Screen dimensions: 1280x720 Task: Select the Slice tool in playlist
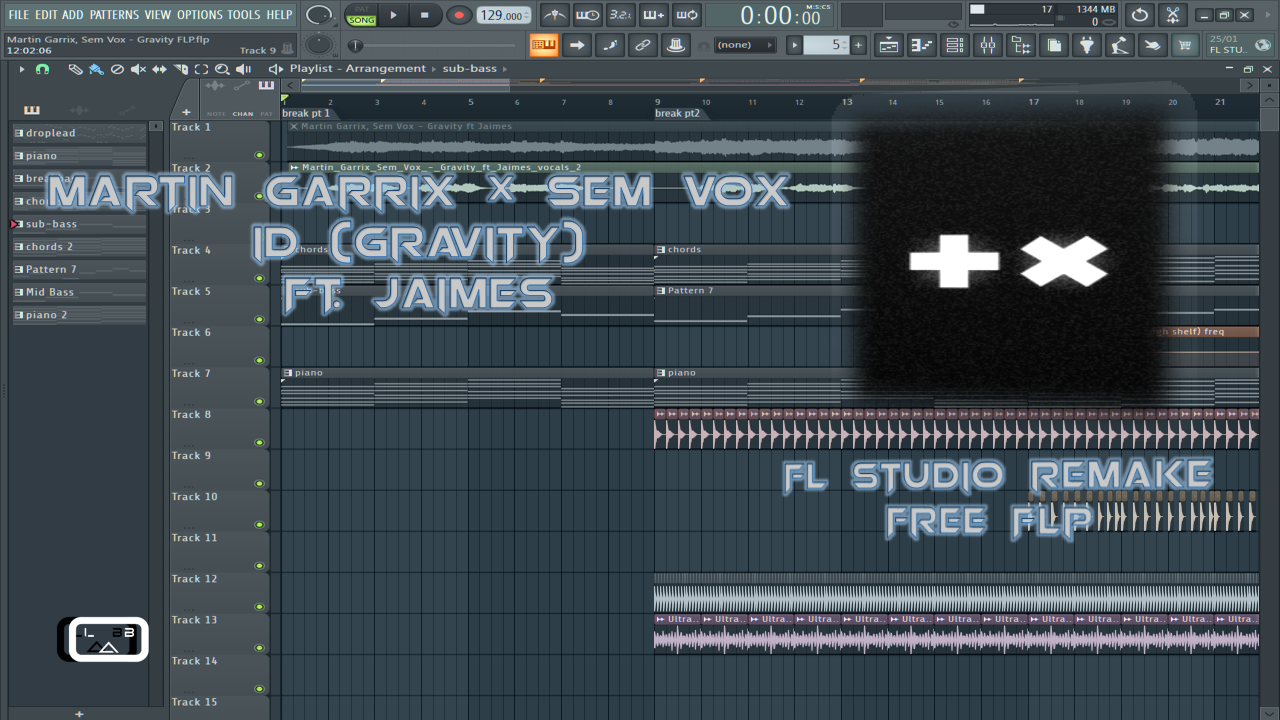(180, 69)
